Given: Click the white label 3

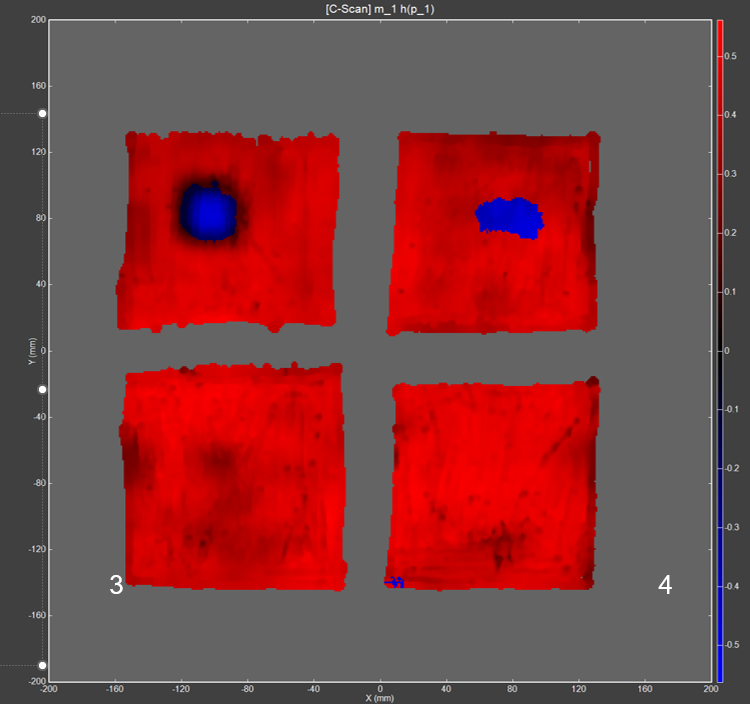Looking at the screenshot, I should click(x=116, y=586).
